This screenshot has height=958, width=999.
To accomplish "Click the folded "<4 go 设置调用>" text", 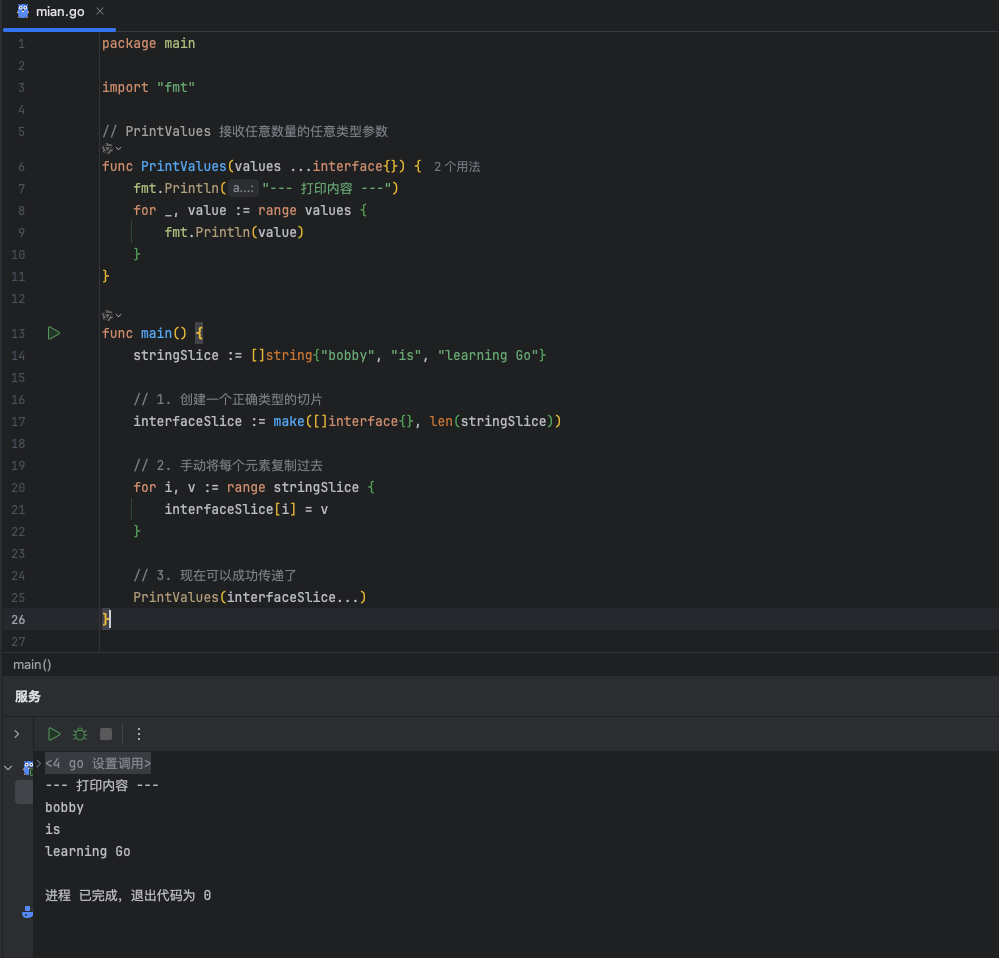I will pyautogui.click(x=98, y=763).
